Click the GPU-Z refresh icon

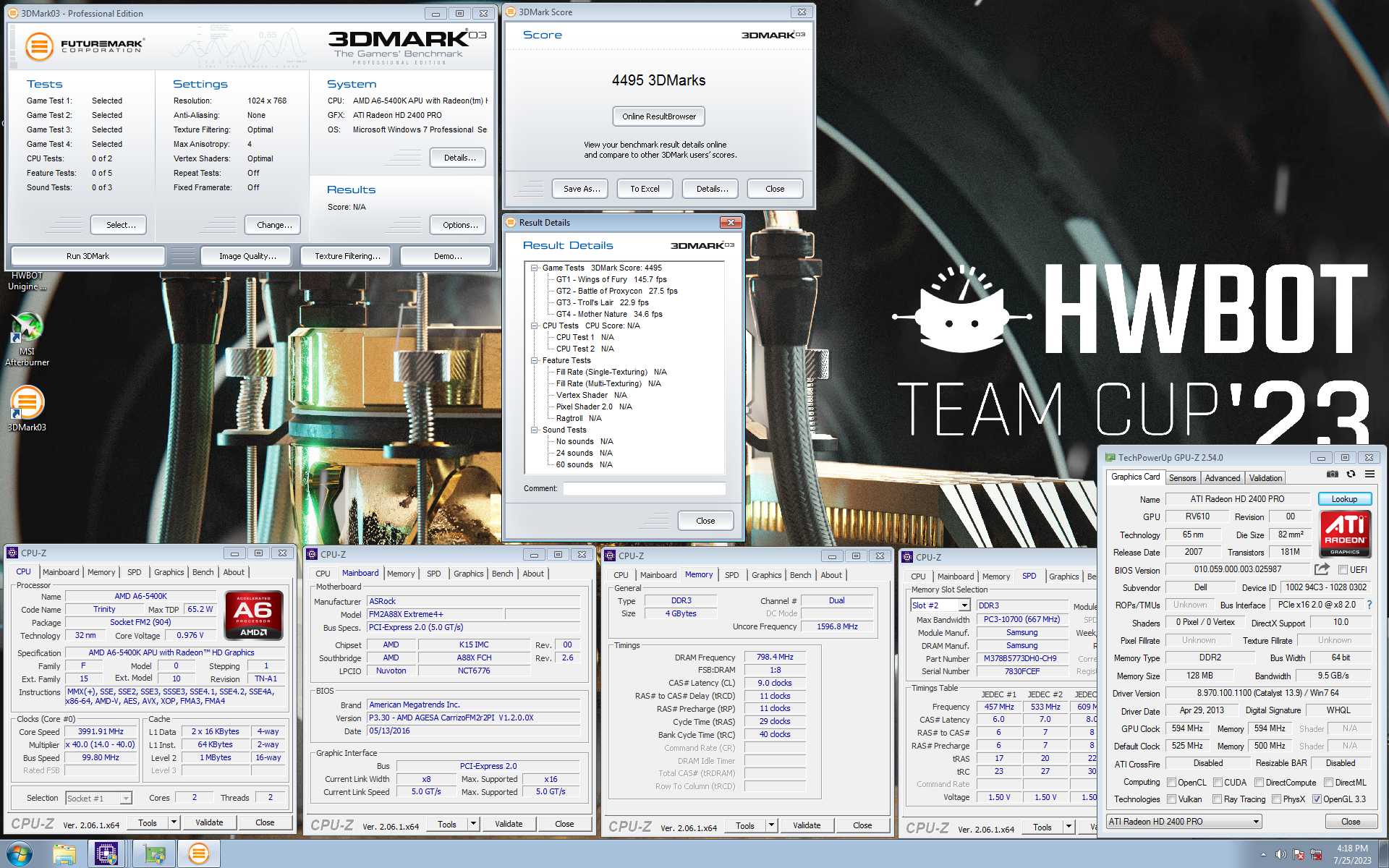pyautogui.click(x=1351, y=475)
